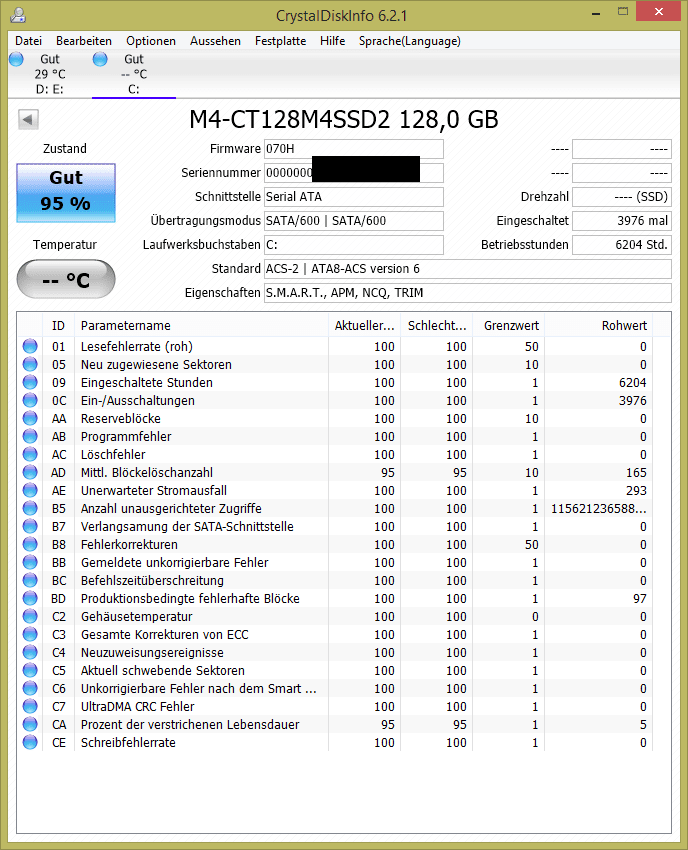Click the disk title M4-CT128M4SSD2 128,0 GB
688x850 pixels.
click(344, 120)
